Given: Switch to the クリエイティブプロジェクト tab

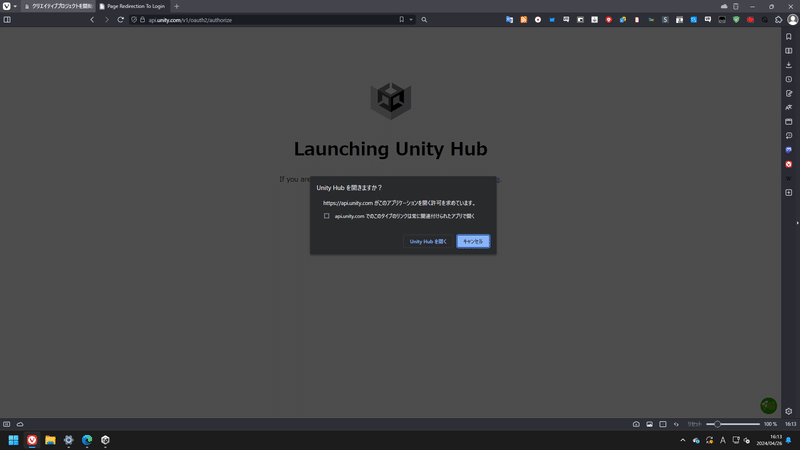Looking at the screenshot, I should click(x=59, y=6).
